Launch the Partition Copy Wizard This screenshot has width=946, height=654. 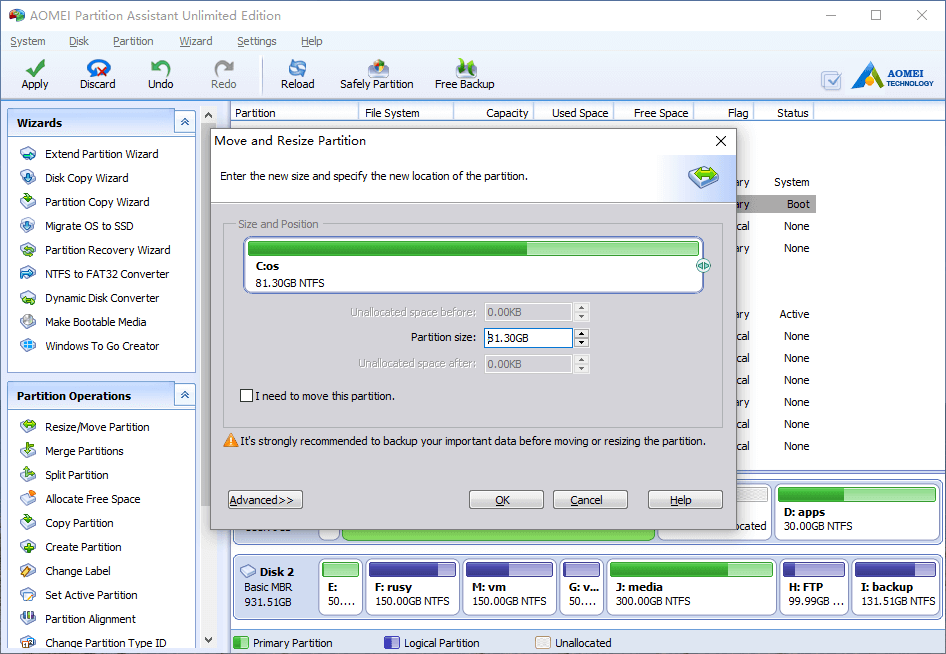pyautogui.click(x=97, y=202)
